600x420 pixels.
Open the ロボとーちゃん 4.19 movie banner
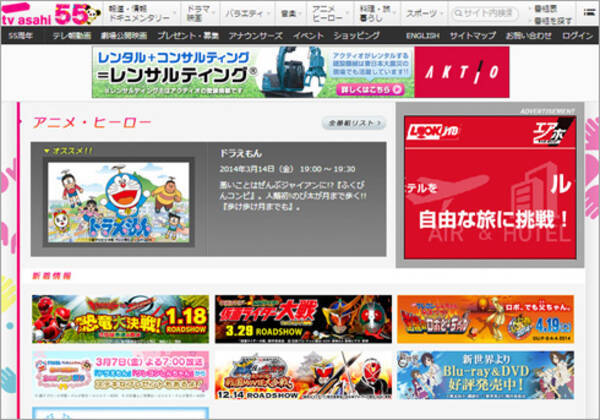486,319
